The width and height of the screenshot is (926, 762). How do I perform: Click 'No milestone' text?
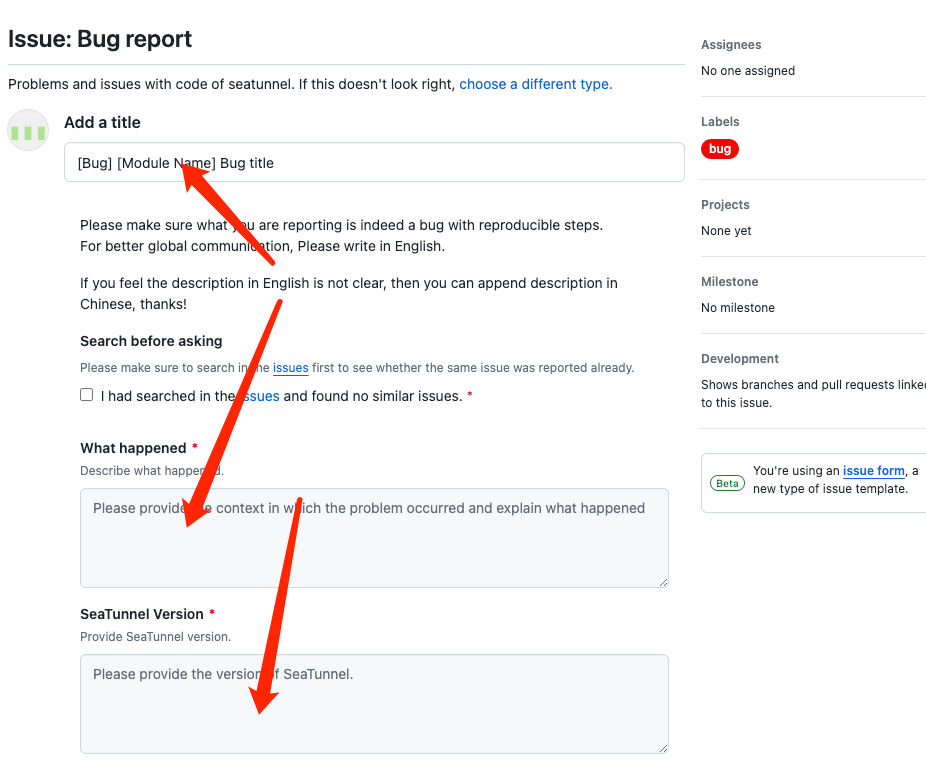pyautogui.click(x=738, y=308)
